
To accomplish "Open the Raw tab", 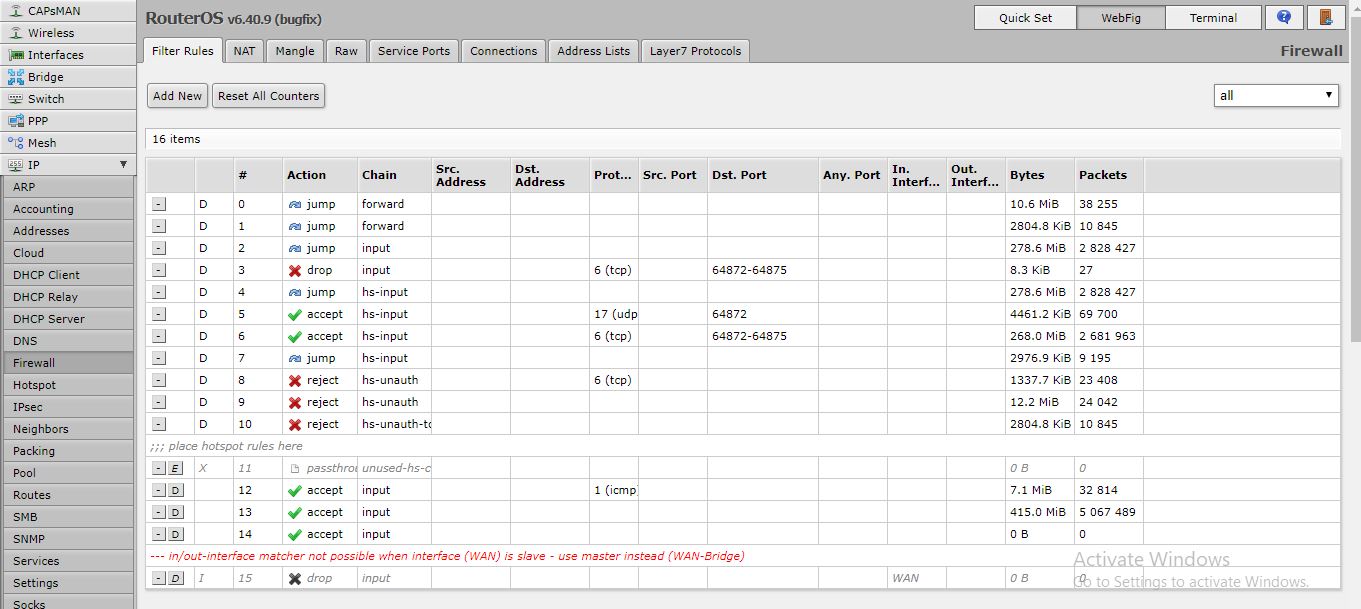I will click(346, 51).
